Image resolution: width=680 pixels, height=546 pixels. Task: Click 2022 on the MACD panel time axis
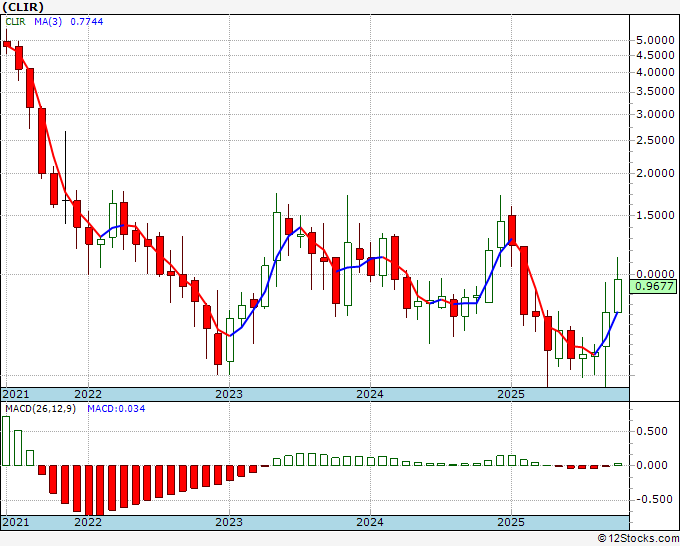pyautogui.click(x=88, y=522)
